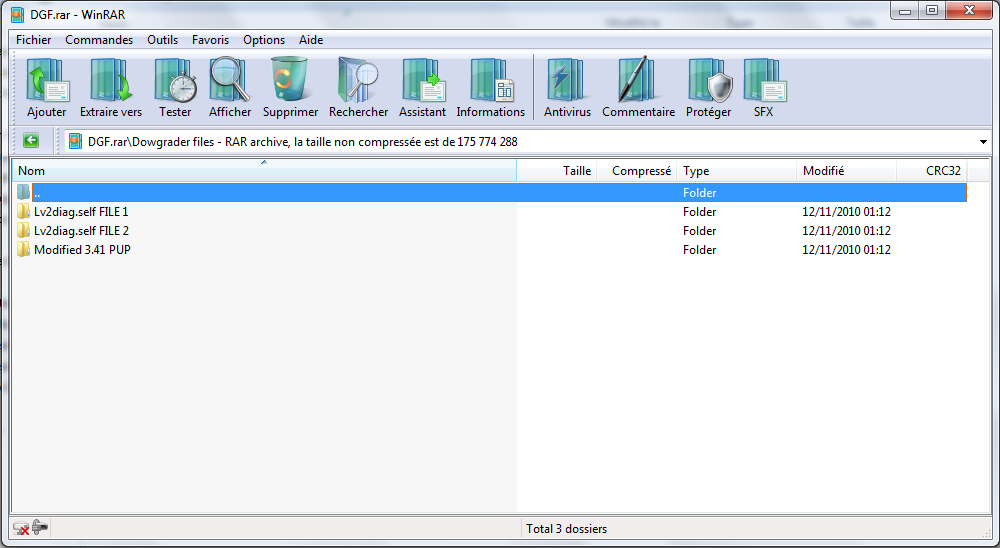Open the Outils menu
The width and height of the screenshot is (1000, 548).
[x=163, y=40]
